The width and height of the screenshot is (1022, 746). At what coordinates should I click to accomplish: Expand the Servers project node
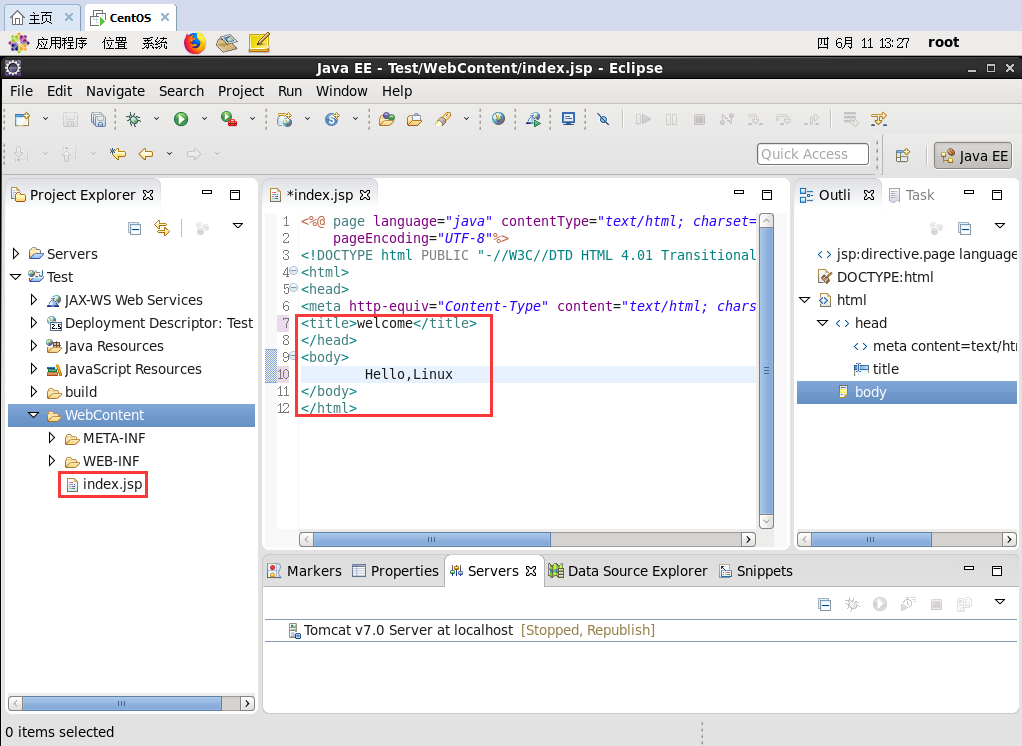[16, 254]
